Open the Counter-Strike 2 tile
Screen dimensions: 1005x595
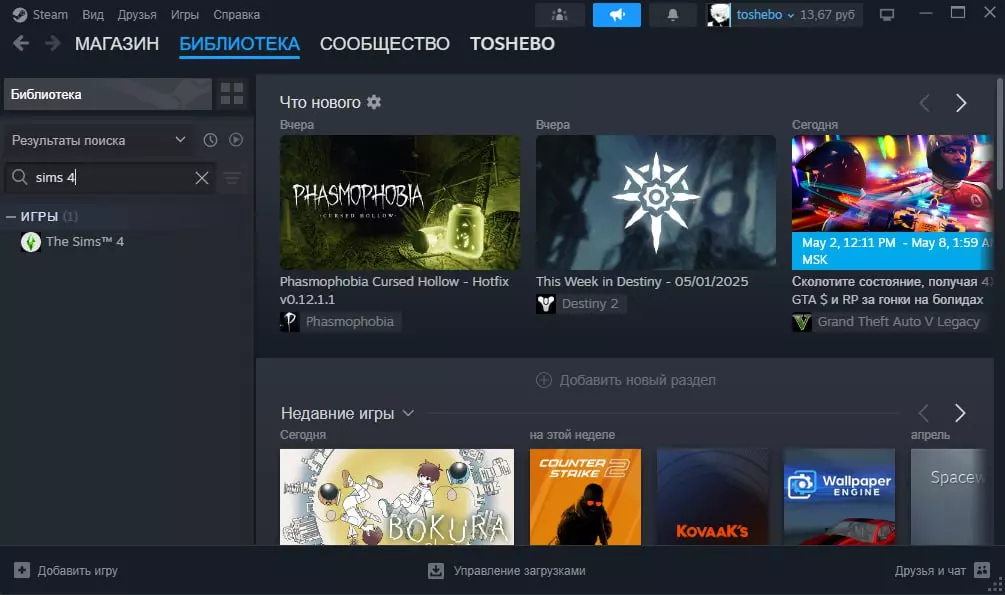(x=585, y=497)
